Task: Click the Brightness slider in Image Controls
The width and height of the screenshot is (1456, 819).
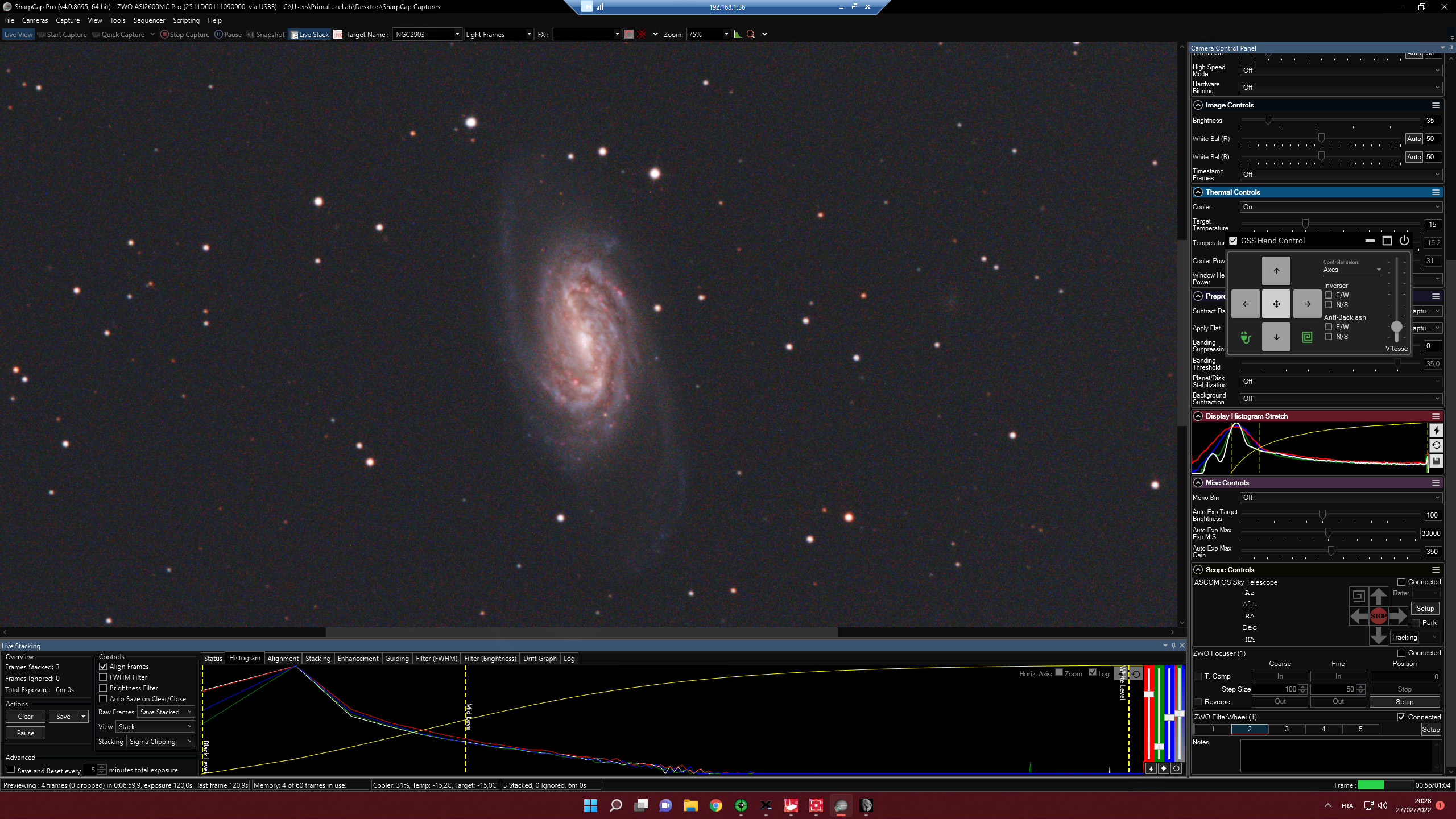Action: [1330, 120]
